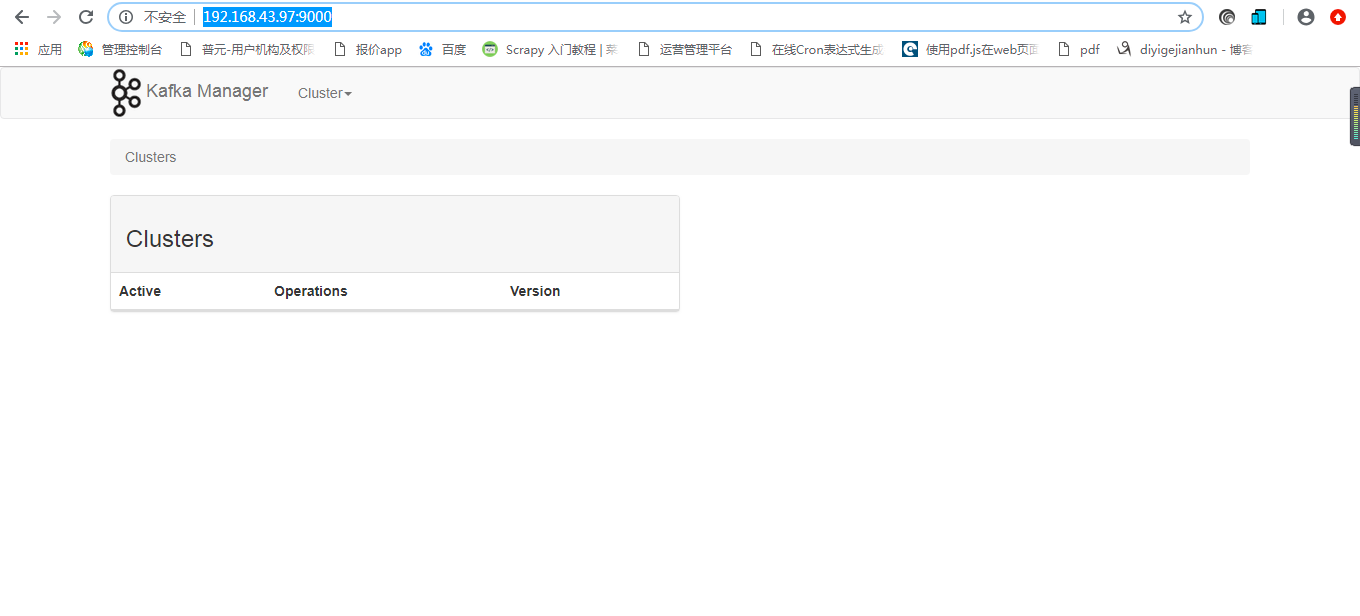Image resolution: width=1360 pixels, height=616 pixels.
Task: Click the Operations column header
Action: [311, 291]
